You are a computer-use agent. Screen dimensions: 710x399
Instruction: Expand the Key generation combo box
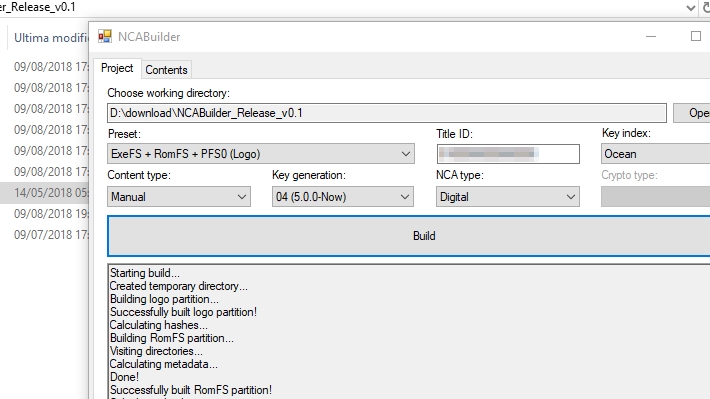343,197
